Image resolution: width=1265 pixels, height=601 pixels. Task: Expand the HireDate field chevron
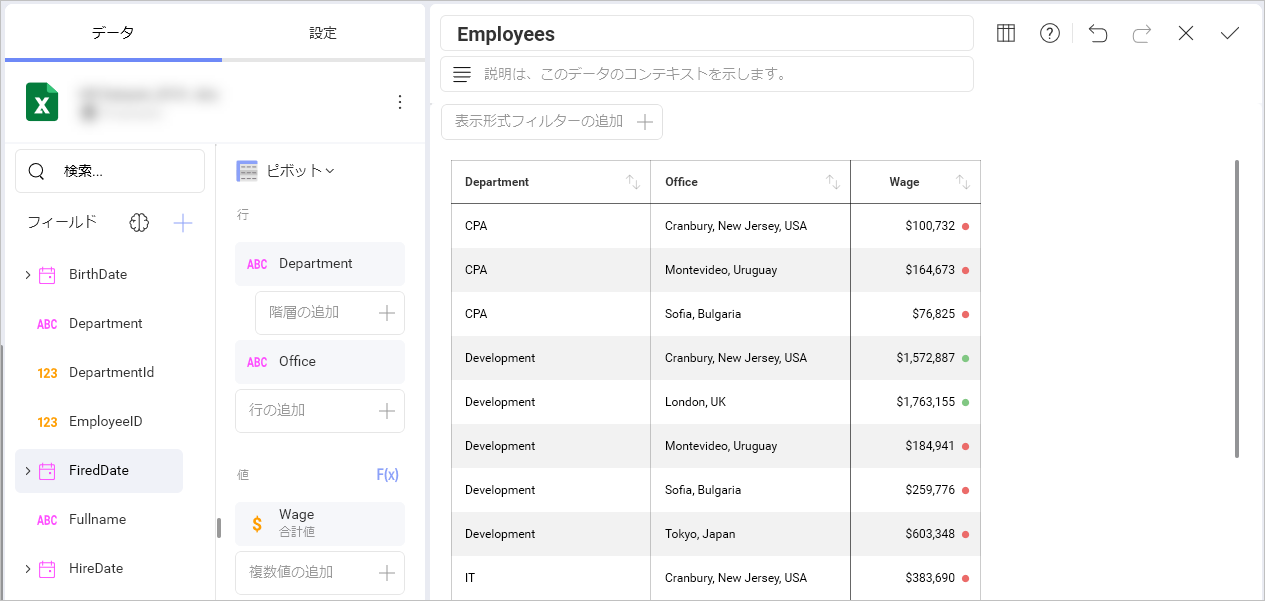tap(27, 569)
